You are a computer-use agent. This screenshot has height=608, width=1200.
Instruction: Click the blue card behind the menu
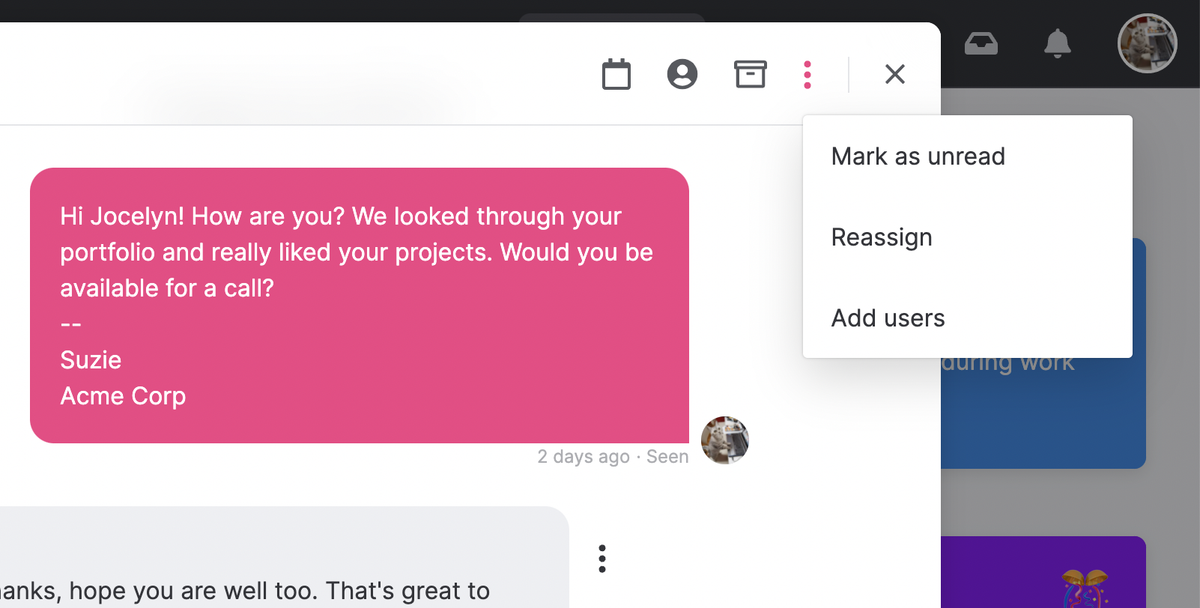[1040, 420]
